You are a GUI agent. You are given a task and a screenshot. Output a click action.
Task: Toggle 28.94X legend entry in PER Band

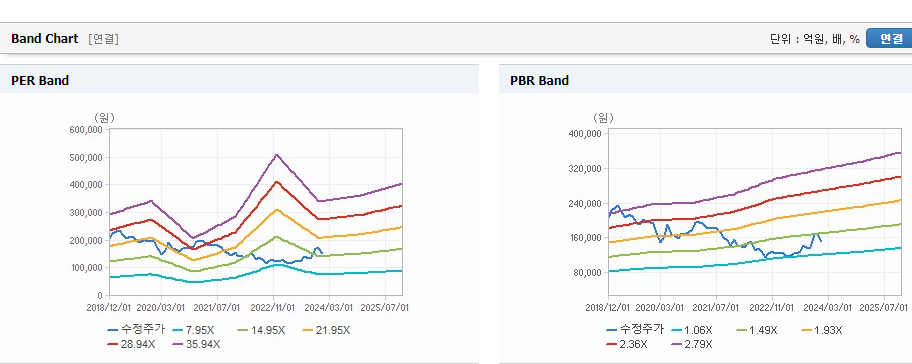(131, 344)
